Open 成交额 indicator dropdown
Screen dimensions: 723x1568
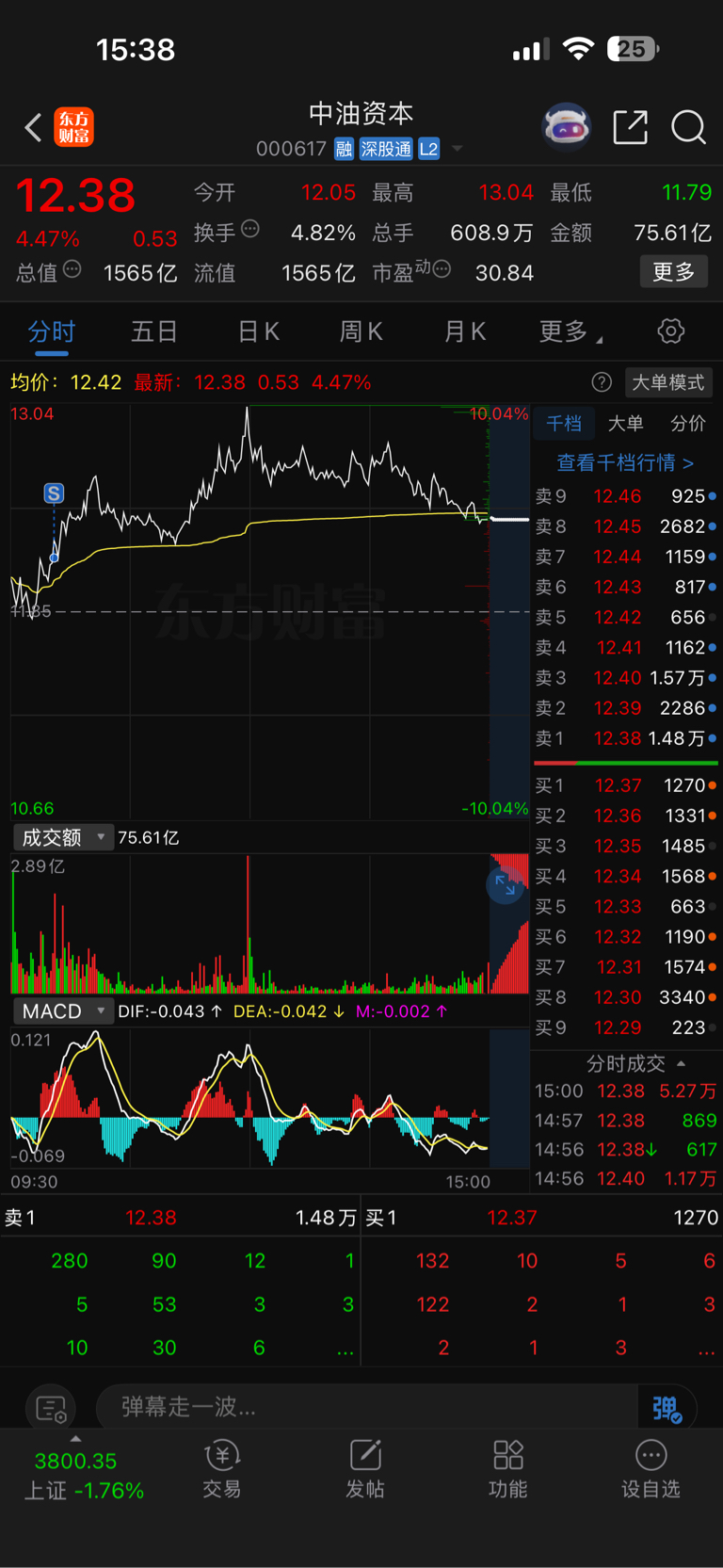pos(63,837)
